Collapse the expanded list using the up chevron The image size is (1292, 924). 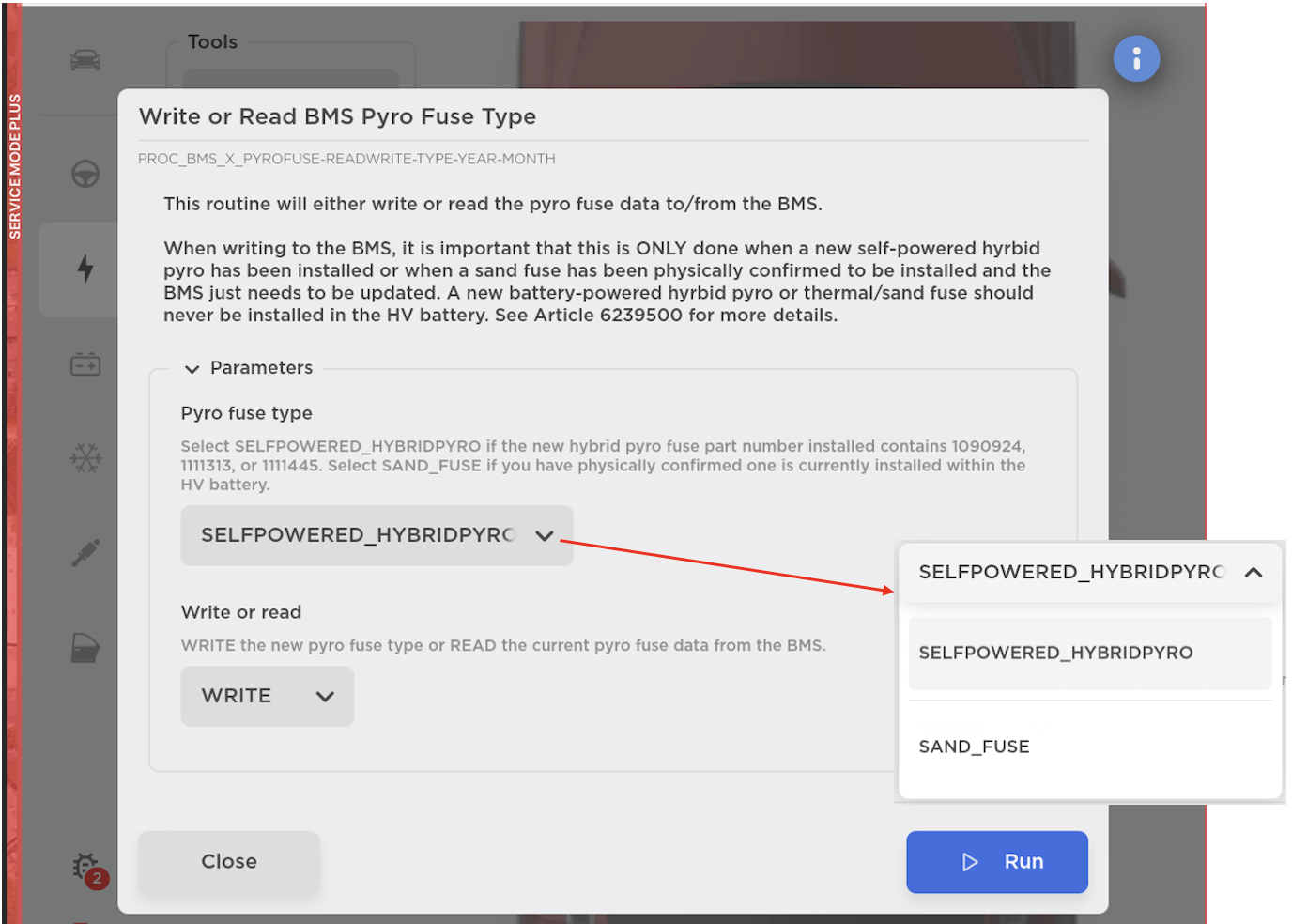(x=1253, y=572)
